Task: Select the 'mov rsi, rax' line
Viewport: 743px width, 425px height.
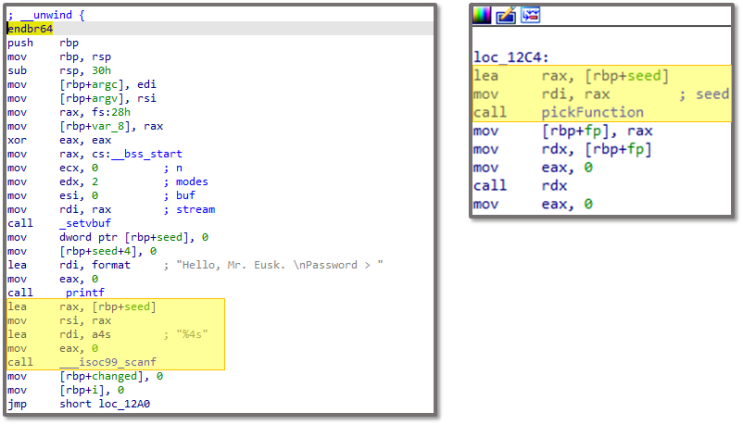Action: (59, 321)
